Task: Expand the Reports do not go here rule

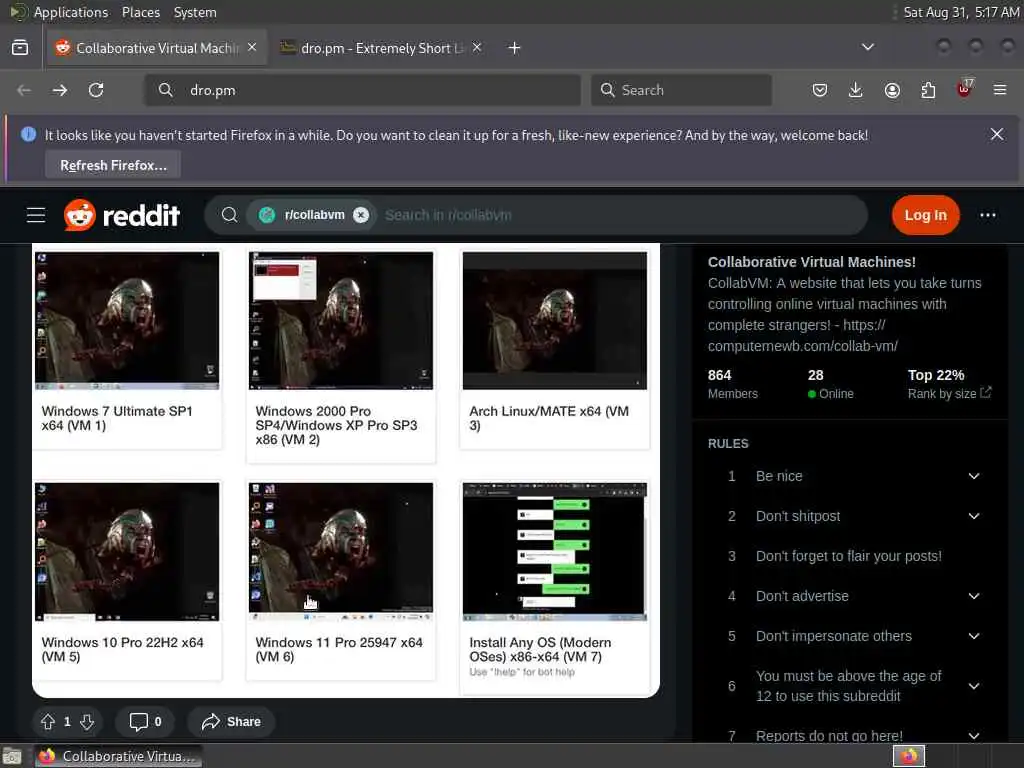Action: (x=974, y=735)
